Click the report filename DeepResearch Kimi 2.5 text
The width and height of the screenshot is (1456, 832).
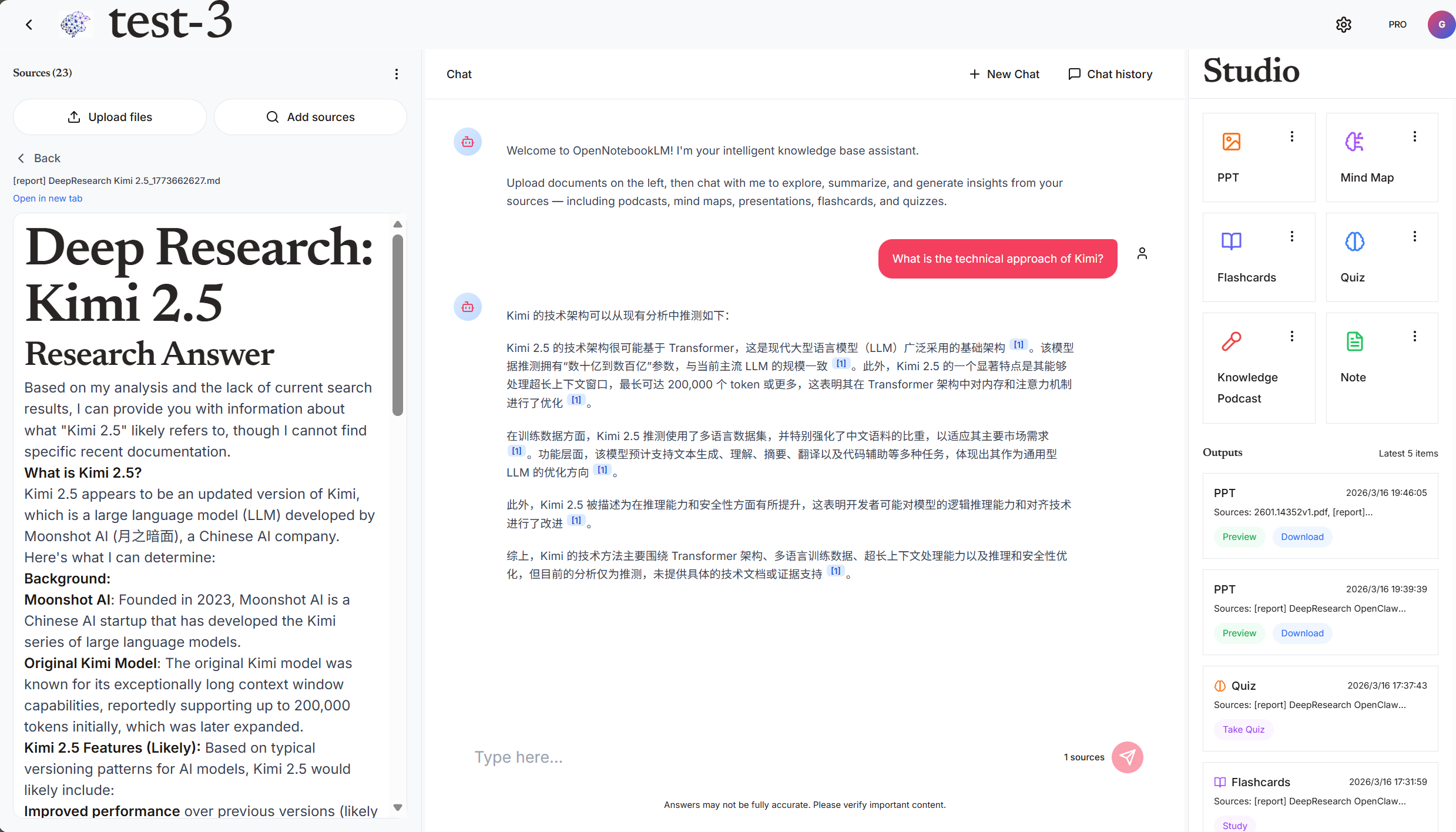point(116,181)
